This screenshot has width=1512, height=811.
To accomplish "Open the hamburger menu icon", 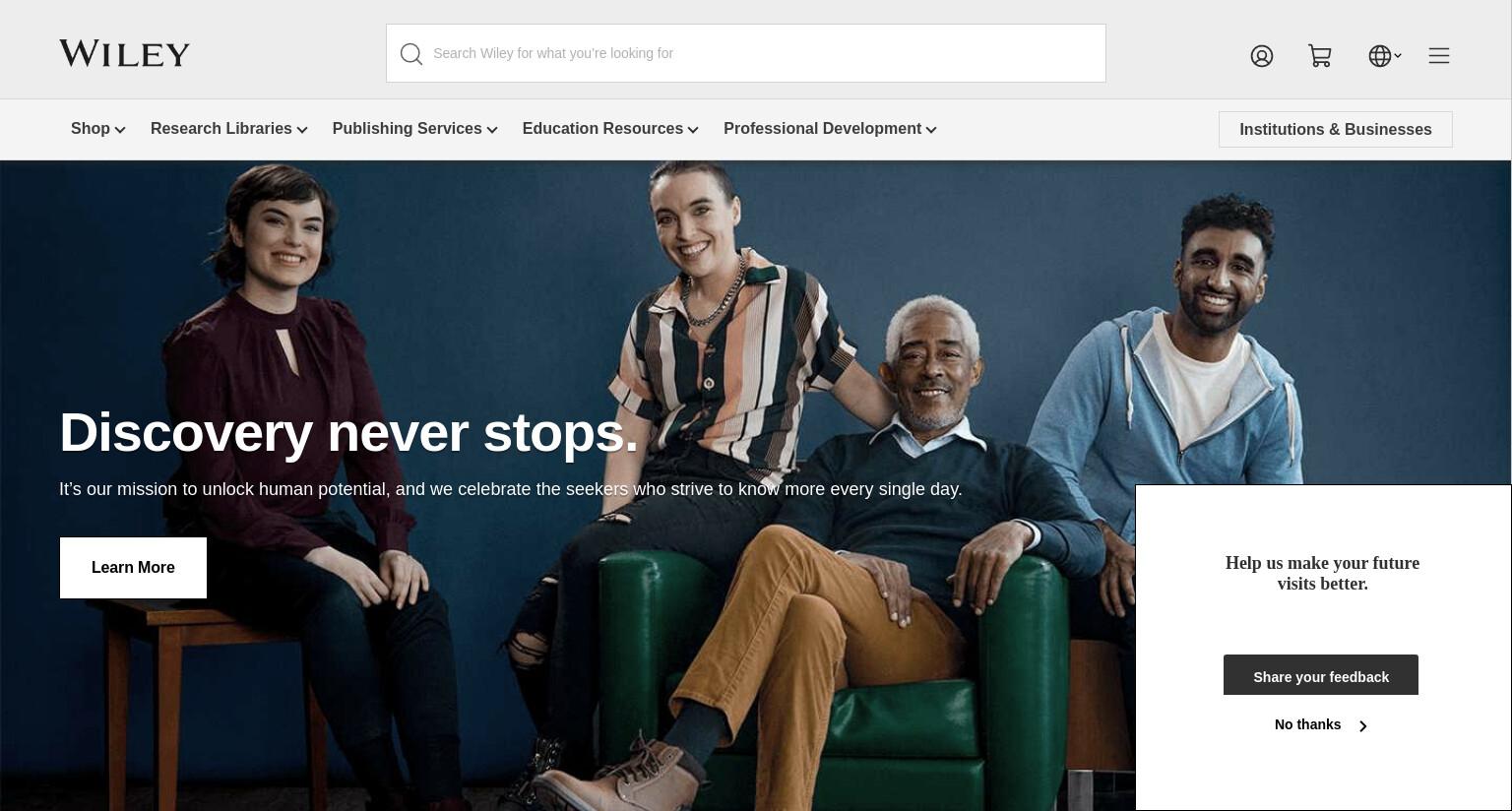I will pyautogui.click(x=1439, y=56).
